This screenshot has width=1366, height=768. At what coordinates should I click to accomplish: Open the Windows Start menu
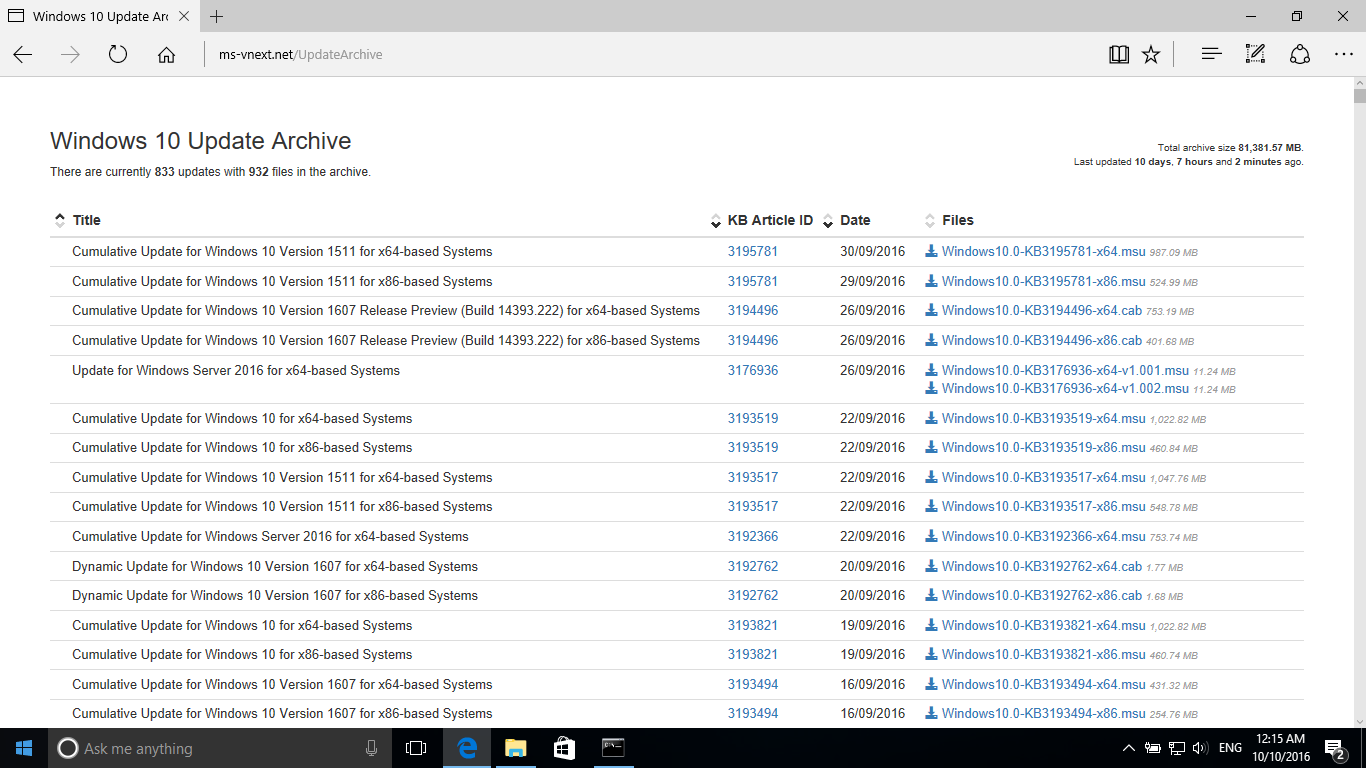coord(24,748)
